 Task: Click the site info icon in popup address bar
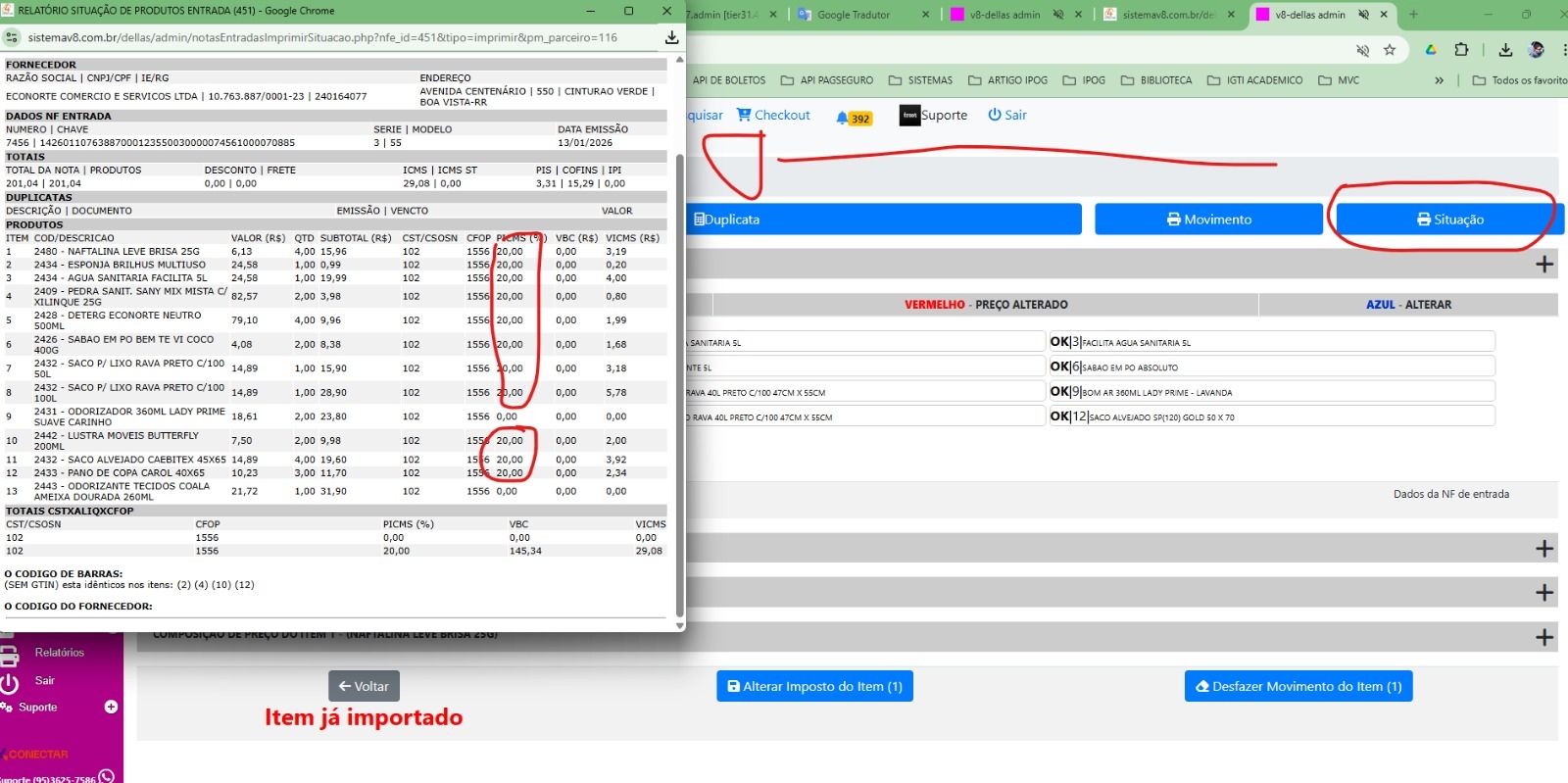[x=12, y=37]
